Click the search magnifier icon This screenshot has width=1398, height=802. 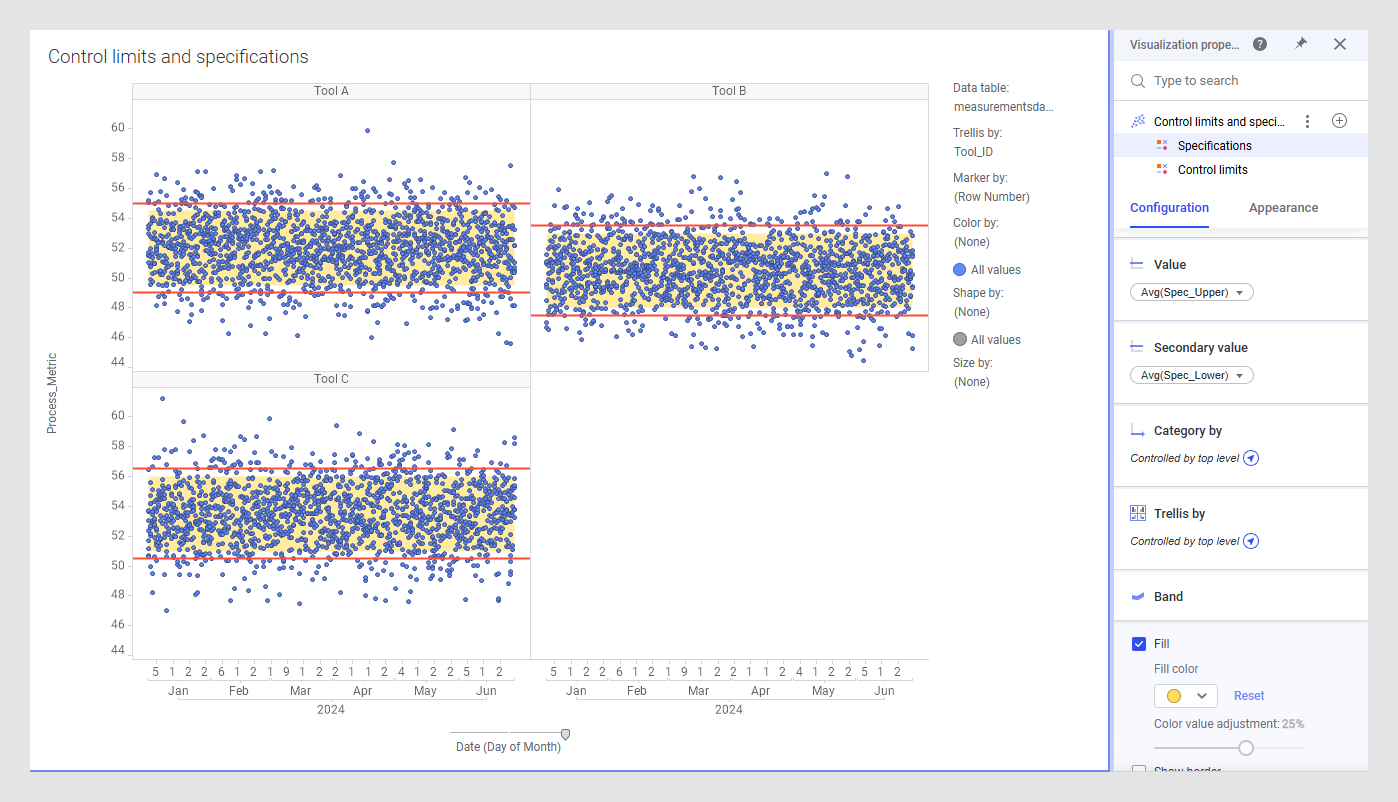pyautogui.click(x=1138, y=81)
